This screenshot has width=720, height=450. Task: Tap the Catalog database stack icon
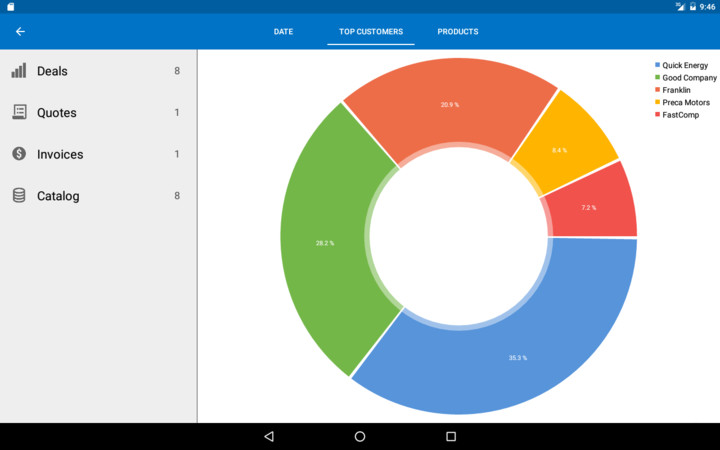[x=19, y=196]
